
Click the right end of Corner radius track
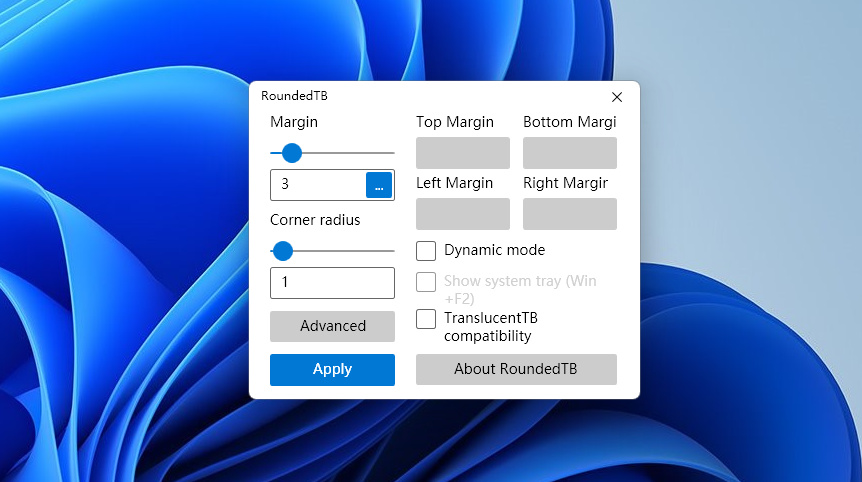coord(390,251)
